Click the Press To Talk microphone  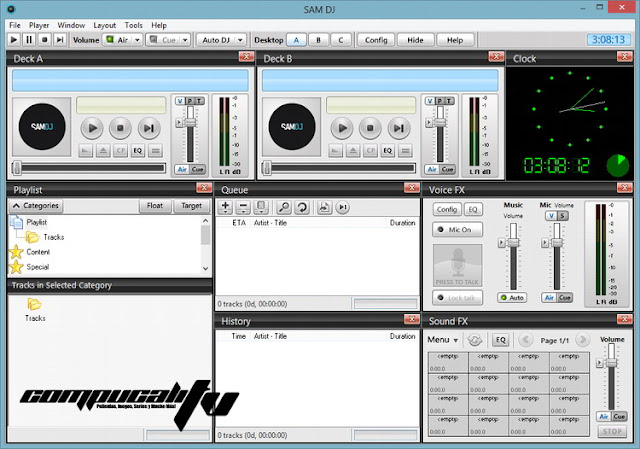[457, 266]
